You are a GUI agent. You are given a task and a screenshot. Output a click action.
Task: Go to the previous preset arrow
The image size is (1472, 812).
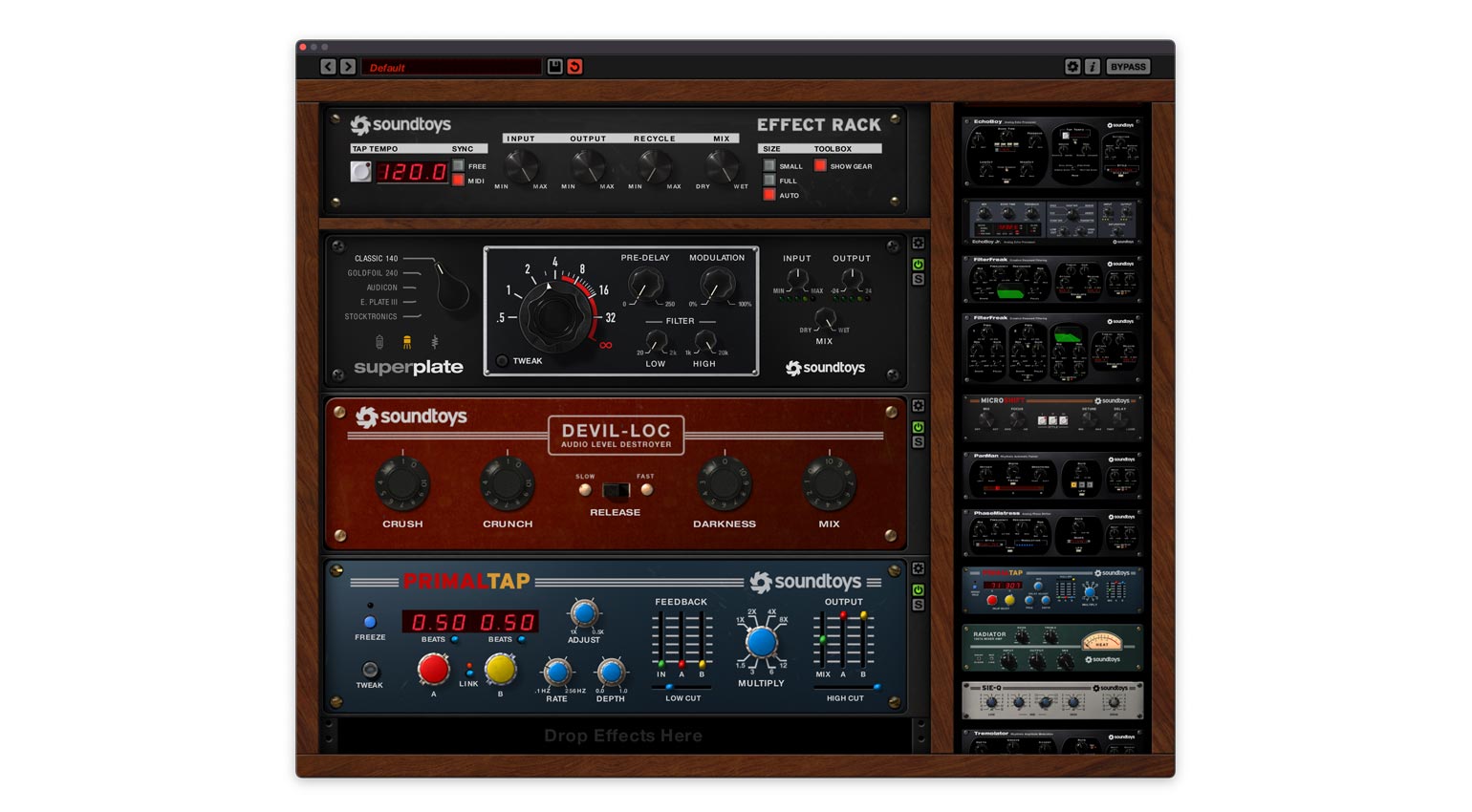328,67
